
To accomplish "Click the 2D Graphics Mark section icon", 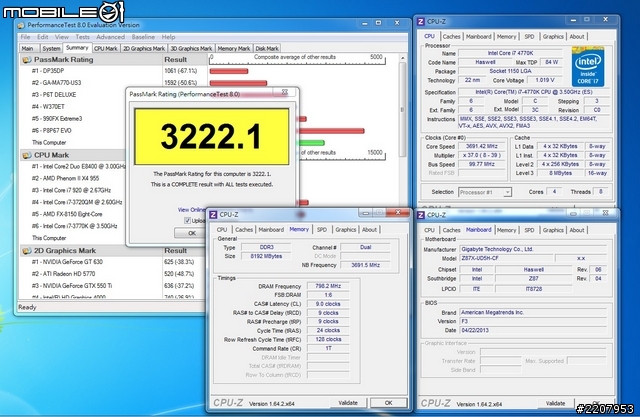I will tap(27, 251).
